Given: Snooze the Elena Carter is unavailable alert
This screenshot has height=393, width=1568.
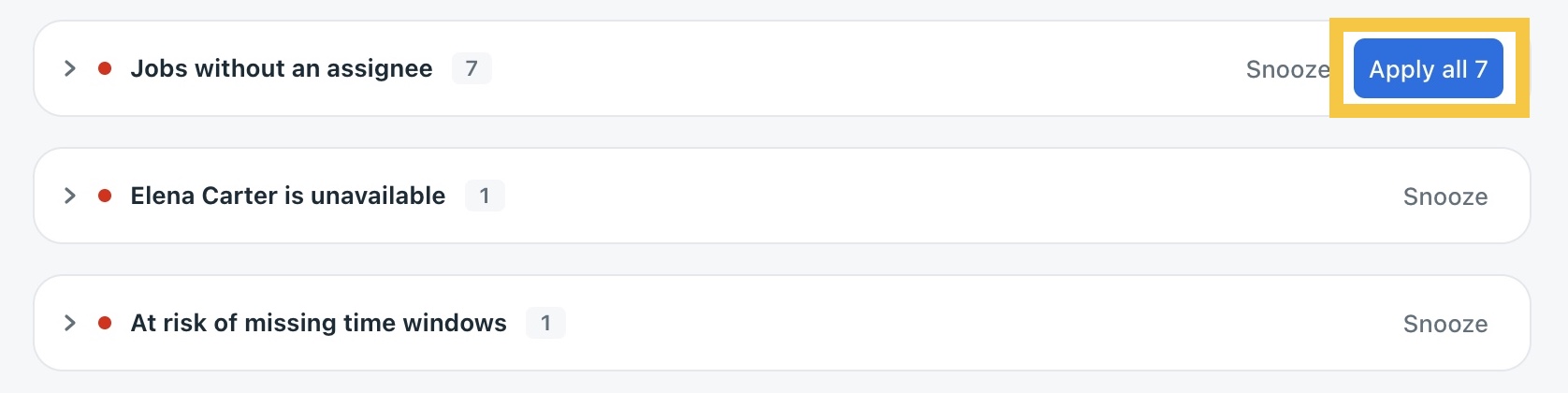Looking at the screenshot, I should (x=1445, y=196).
